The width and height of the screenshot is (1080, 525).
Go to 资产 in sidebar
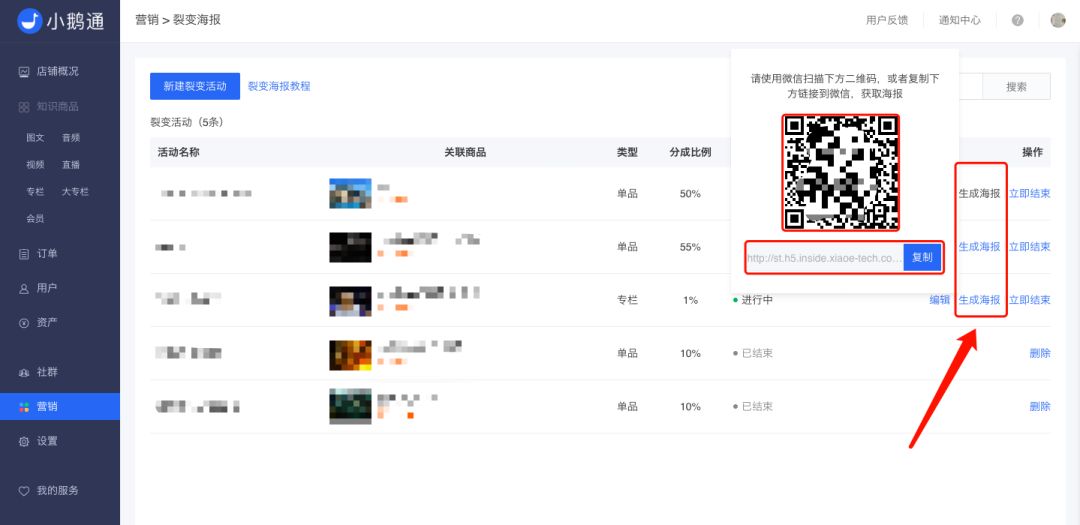[48, 322]
